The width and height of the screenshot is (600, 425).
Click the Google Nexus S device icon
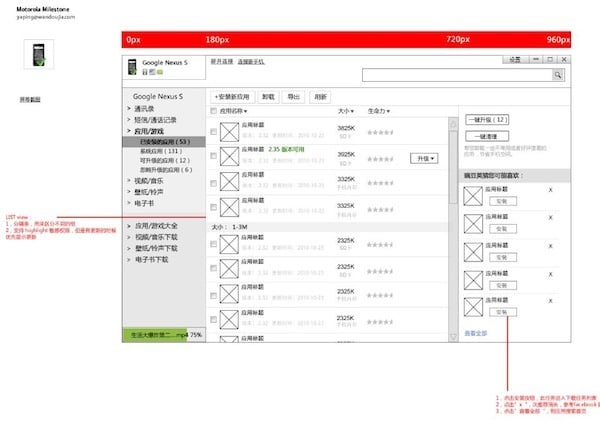pyautogui.click(x=131, y=67)
